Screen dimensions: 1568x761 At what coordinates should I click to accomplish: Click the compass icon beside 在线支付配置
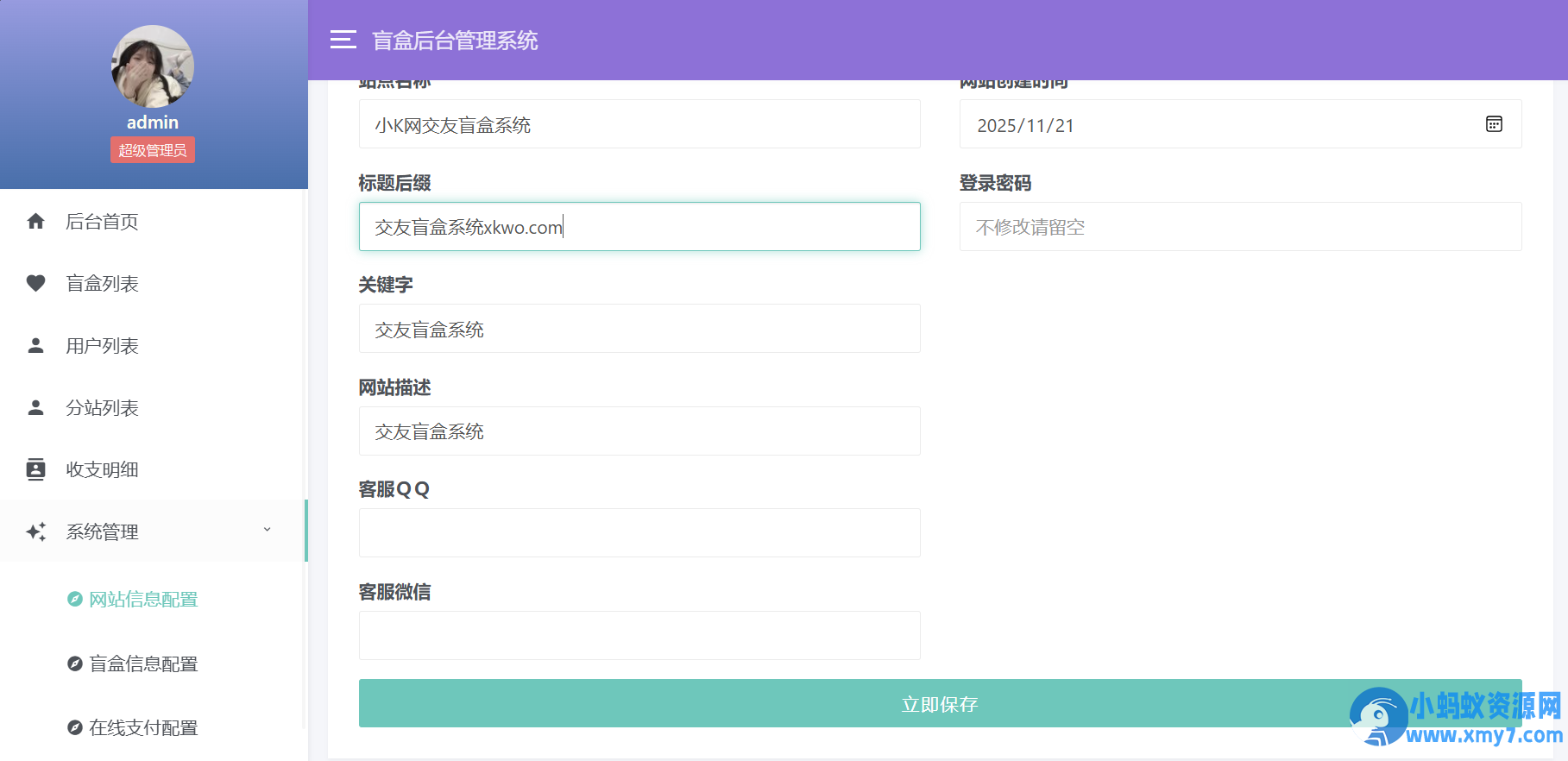click(x=75, y=727)
